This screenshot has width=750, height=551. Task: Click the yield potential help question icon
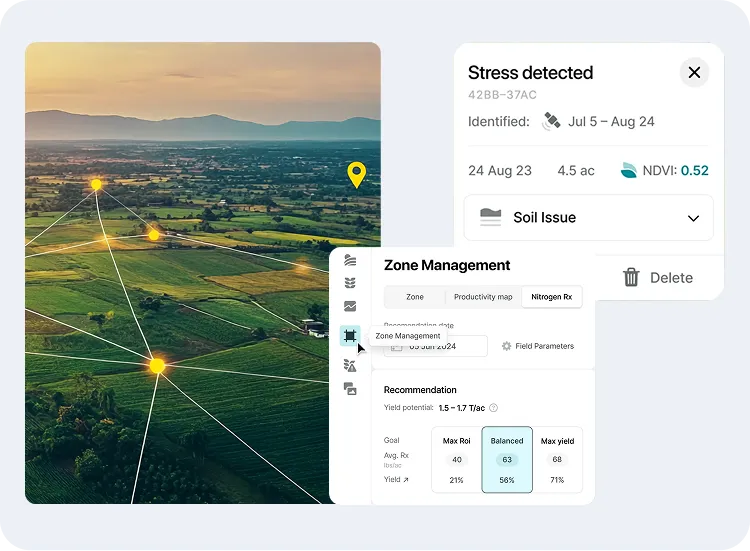(493, 408)
